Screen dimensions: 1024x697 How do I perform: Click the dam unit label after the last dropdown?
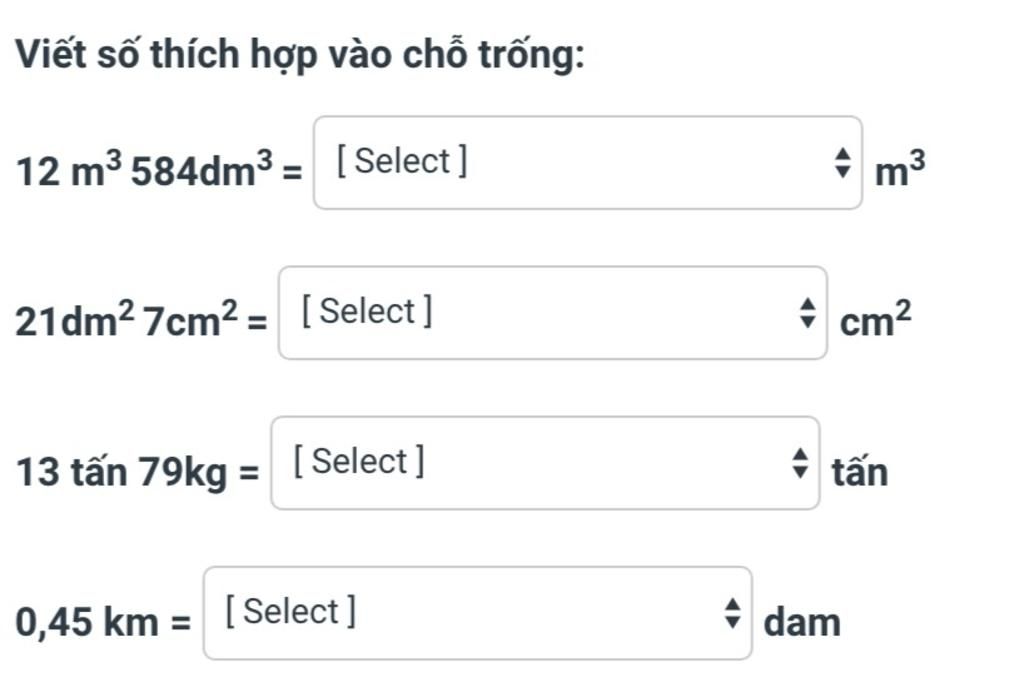click(x=802, y=622)
